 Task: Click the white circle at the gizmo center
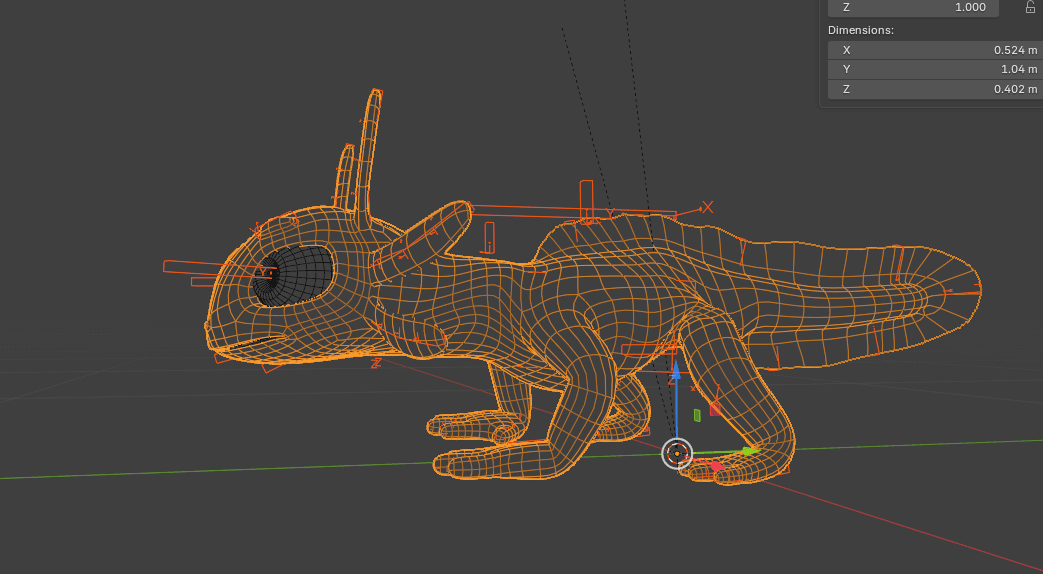(x=677, y=454)
